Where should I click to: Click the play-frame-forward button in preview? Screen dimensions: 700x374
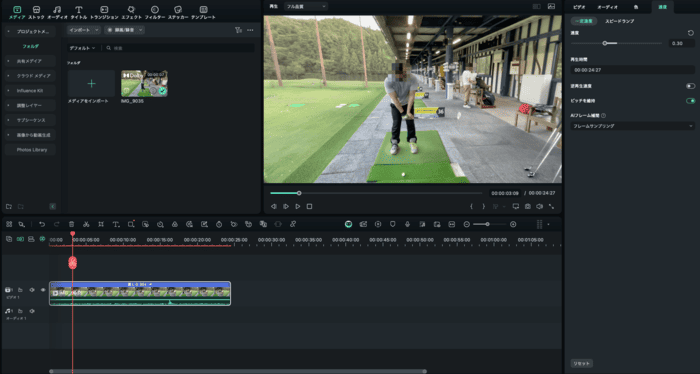pyautogui.click(x=286, y=207)
